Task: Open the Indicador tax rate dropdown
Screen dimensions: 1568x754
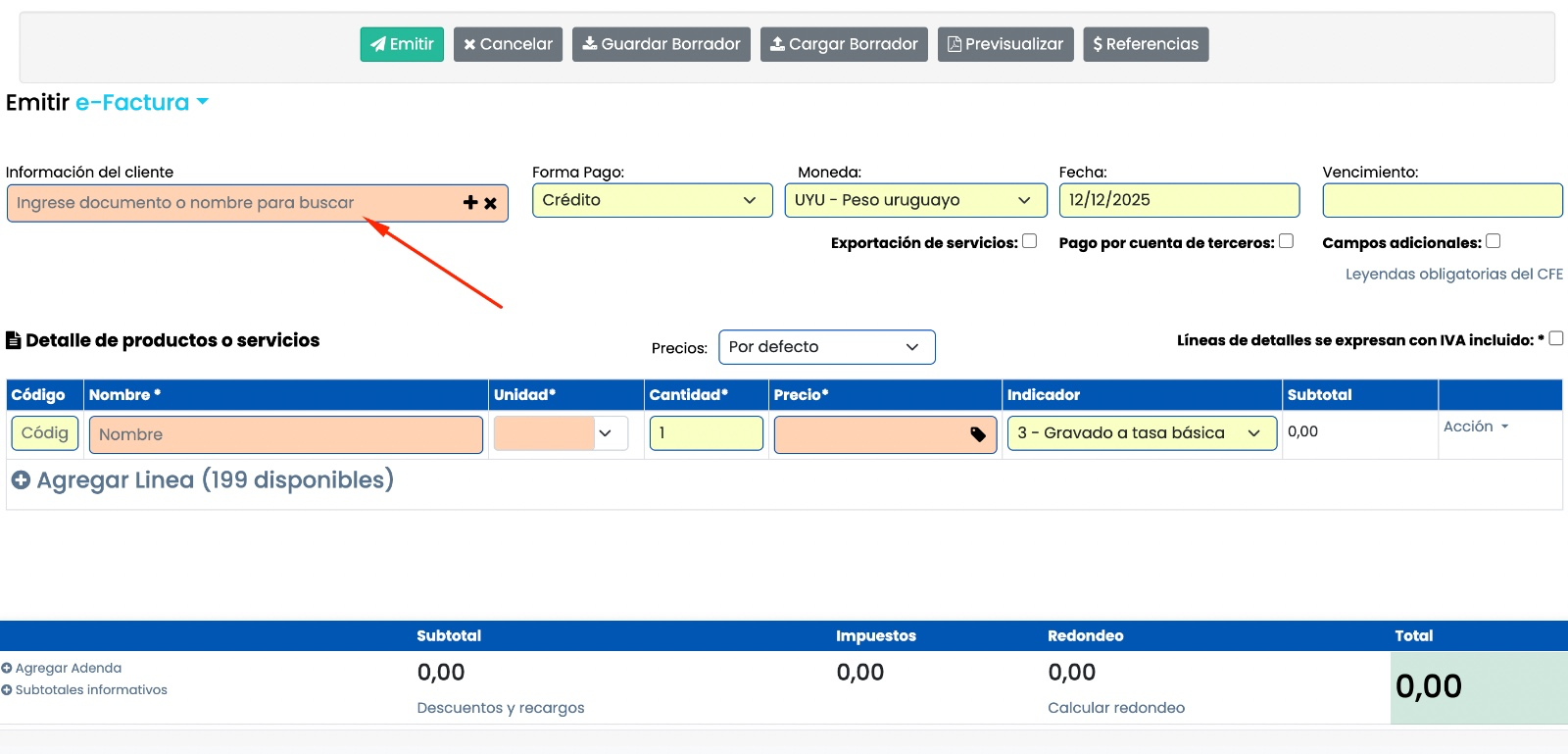Action: tap(1141, 433)
